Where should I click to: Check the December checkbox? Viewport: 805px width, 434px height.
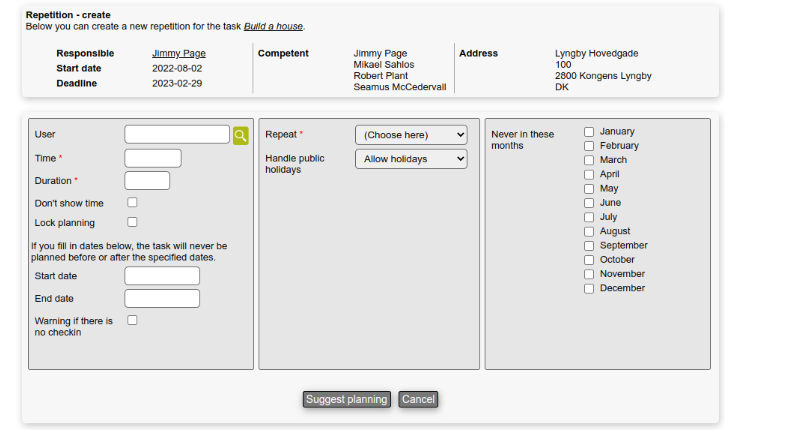[589, 289]
